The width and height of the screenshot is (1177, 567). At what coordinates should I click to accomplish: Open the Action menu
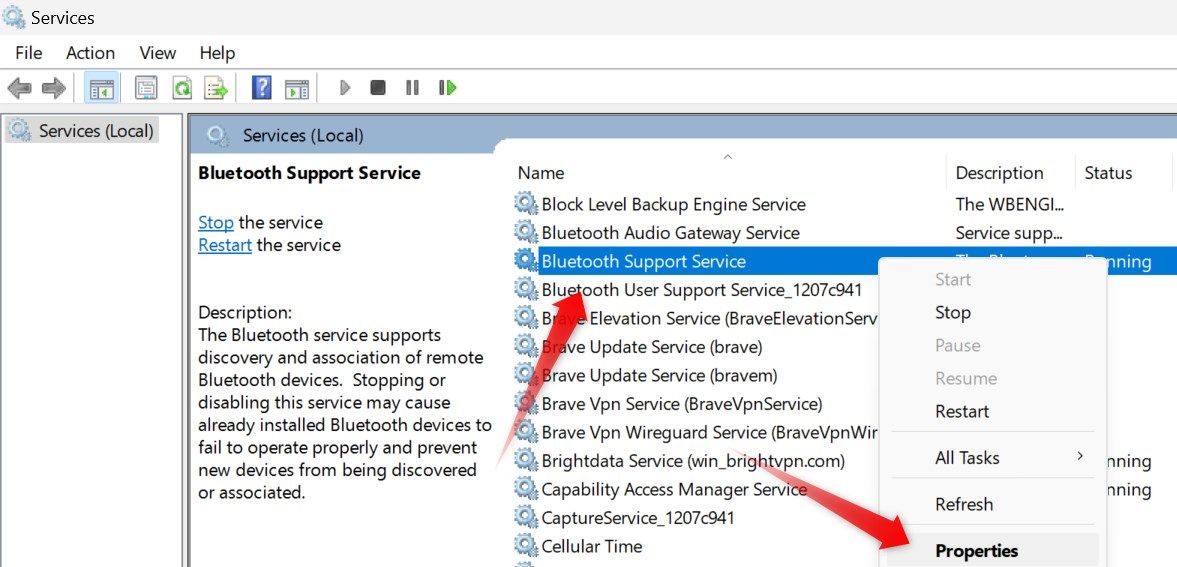pos(90,53)
